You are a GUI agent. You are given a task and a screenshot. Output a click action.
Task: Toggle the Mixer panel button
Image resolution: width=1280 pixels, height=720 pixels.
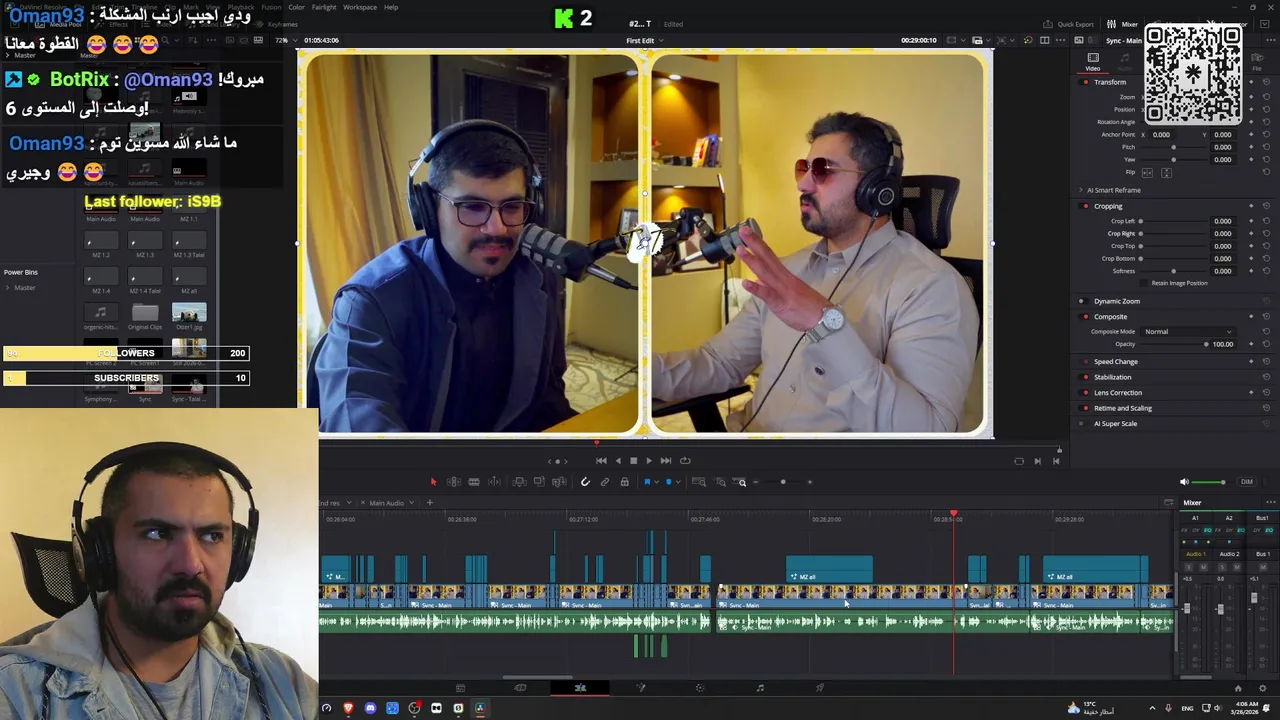pos(1123,24)
